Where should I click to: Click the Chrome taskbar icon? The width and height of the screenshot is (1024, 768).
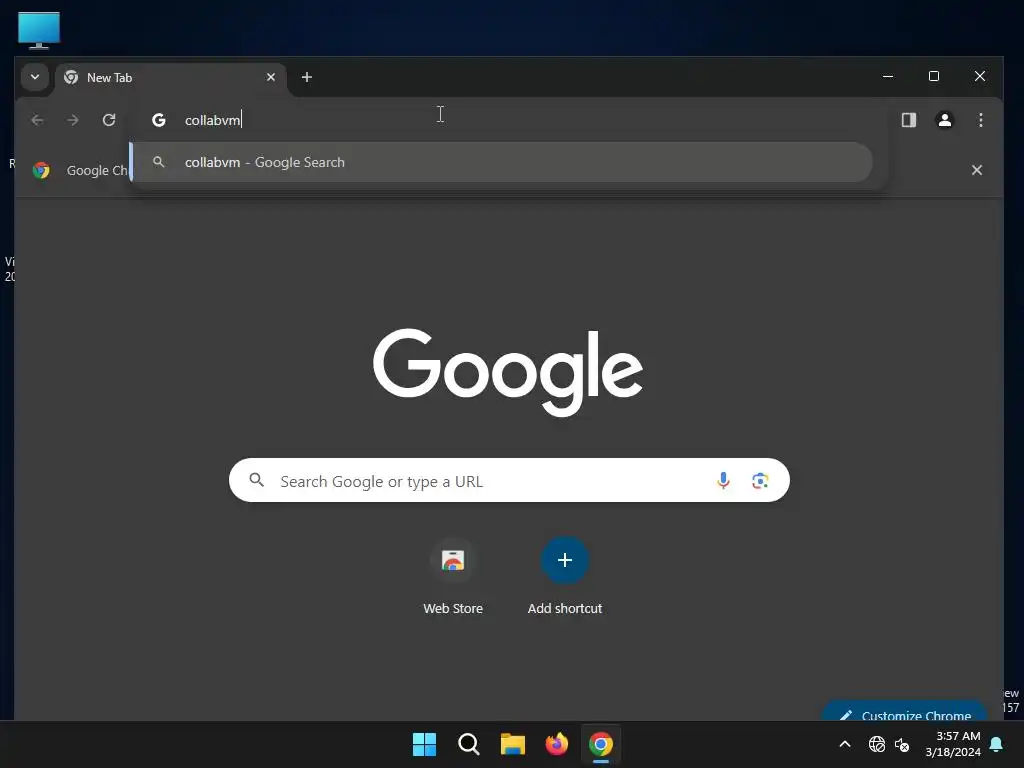click(601, 744)
